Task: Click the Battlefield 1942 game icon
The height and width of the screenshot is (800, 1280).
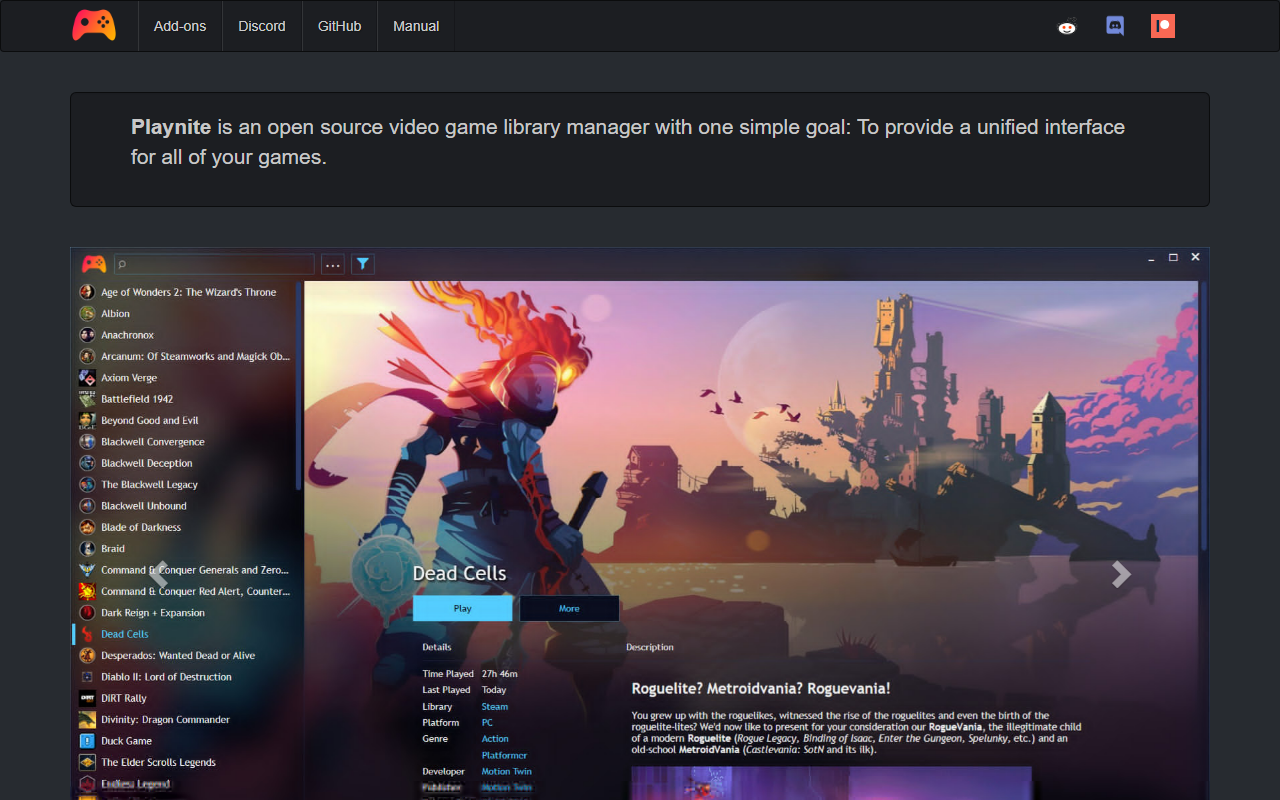Action: coord(88,399)
